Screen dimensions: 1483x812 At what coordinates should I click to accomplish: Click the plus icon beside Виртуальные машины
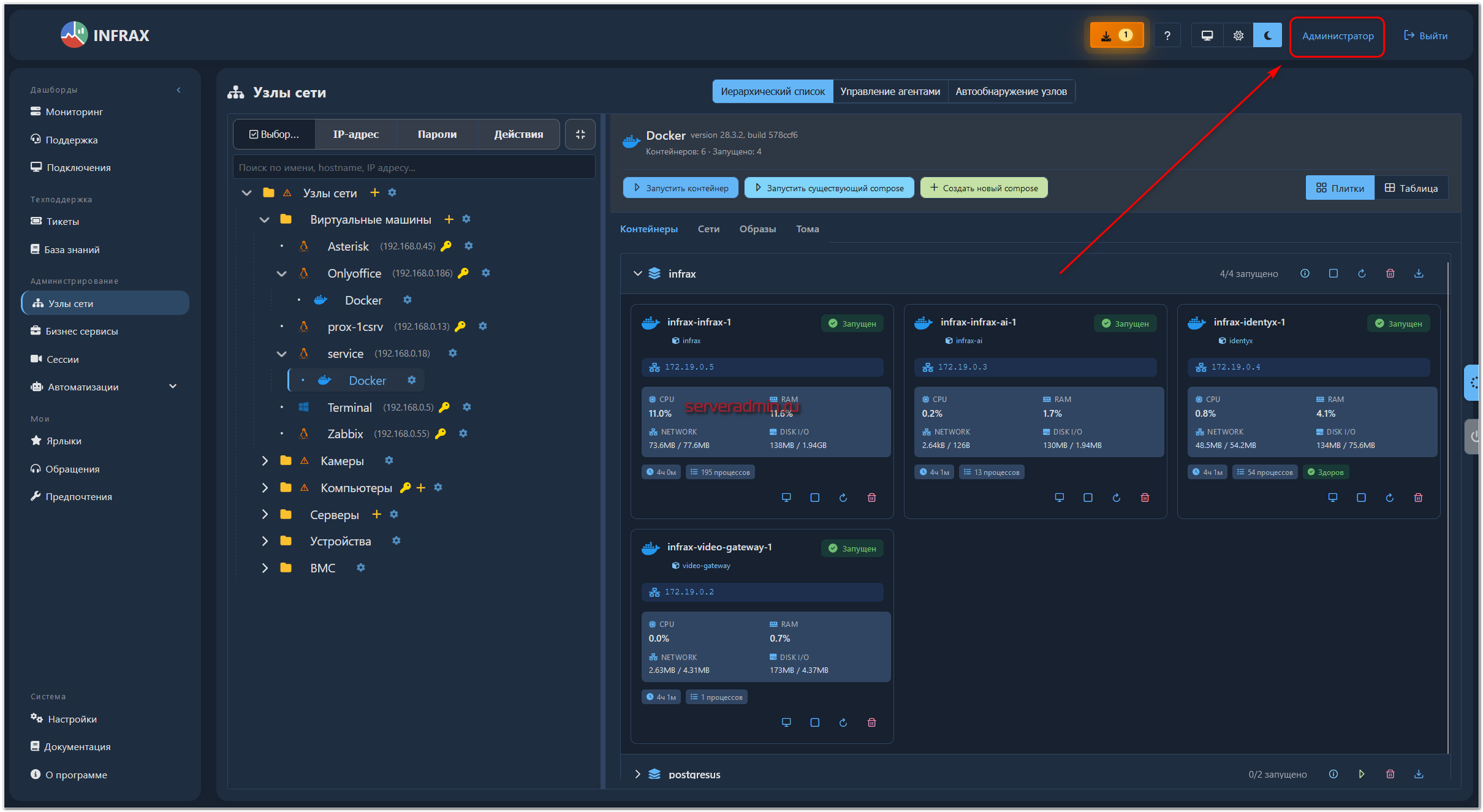[x=449, y=219]
